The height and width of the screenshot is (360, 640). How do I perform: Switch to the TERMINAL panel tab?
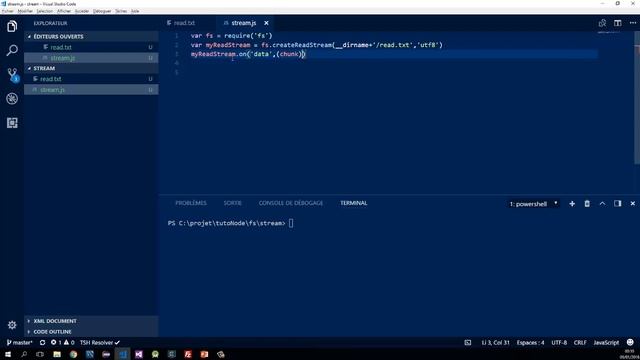click(x=353, y=203)
